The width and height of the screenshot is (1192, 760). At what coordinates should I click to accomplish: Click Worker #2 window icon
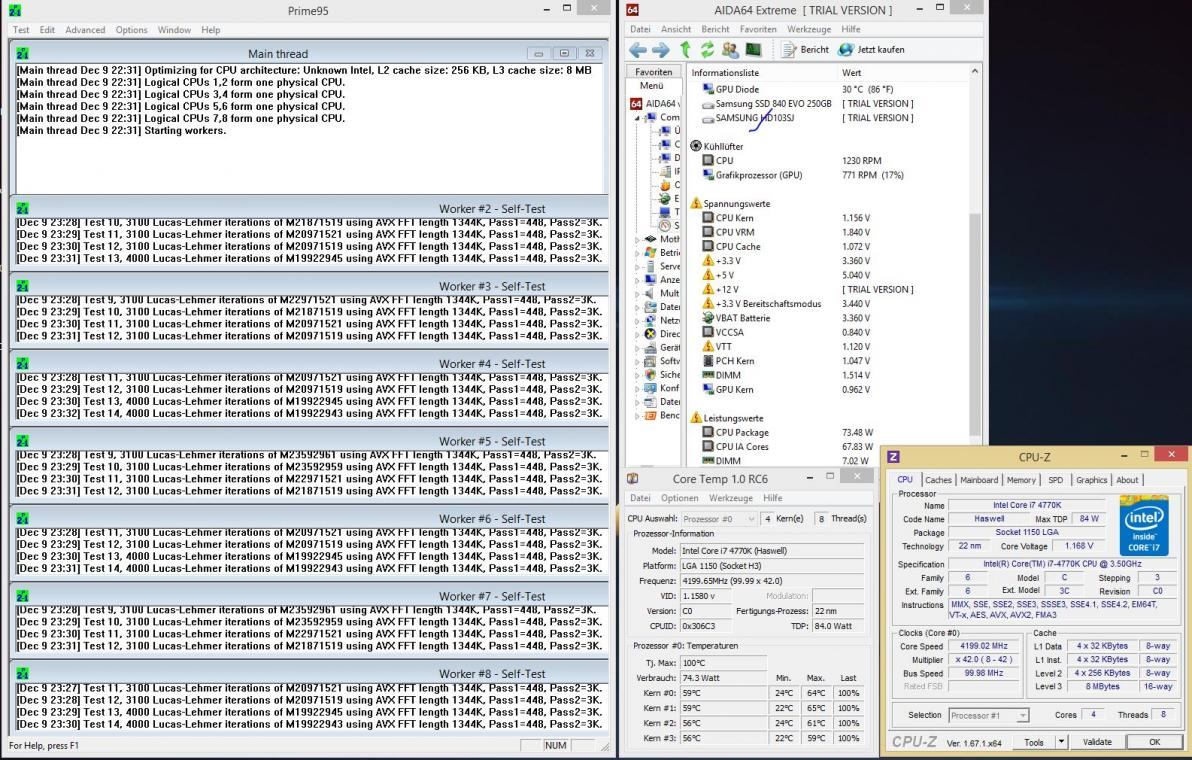(x=22, y=208)
